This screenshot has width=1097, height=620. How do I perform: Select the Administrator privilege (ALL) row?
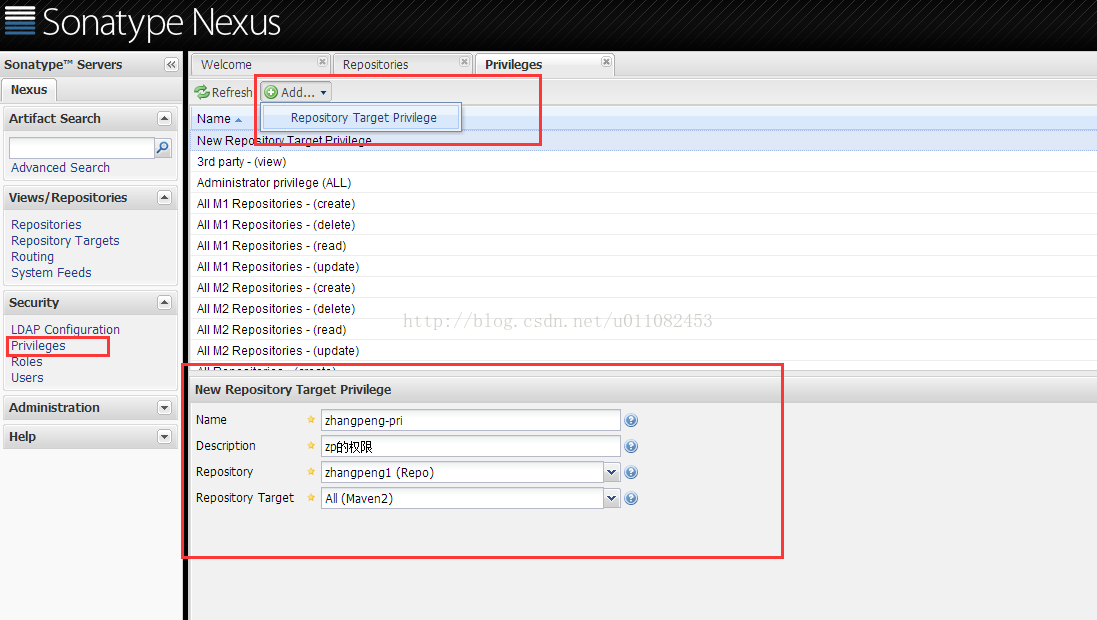(x=643, y=183)
